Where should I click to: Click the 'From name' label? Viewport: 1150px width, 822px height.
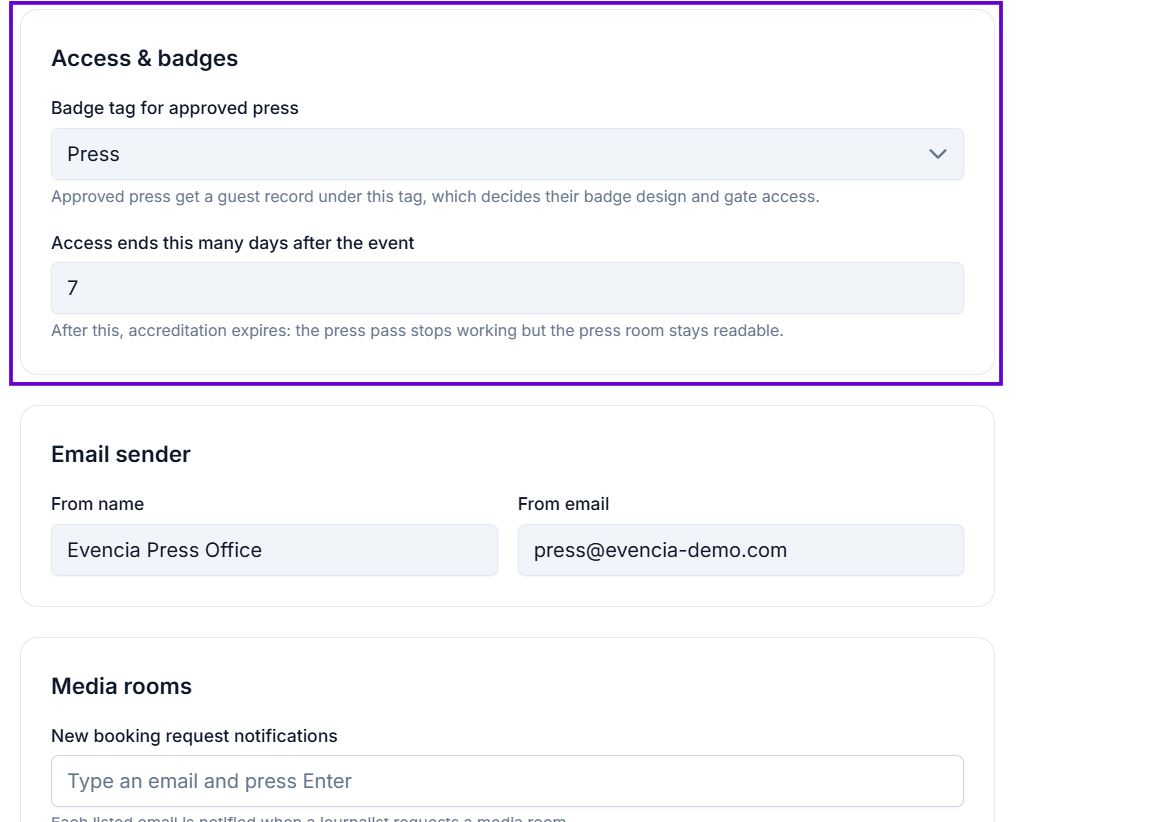pos(98,504)
